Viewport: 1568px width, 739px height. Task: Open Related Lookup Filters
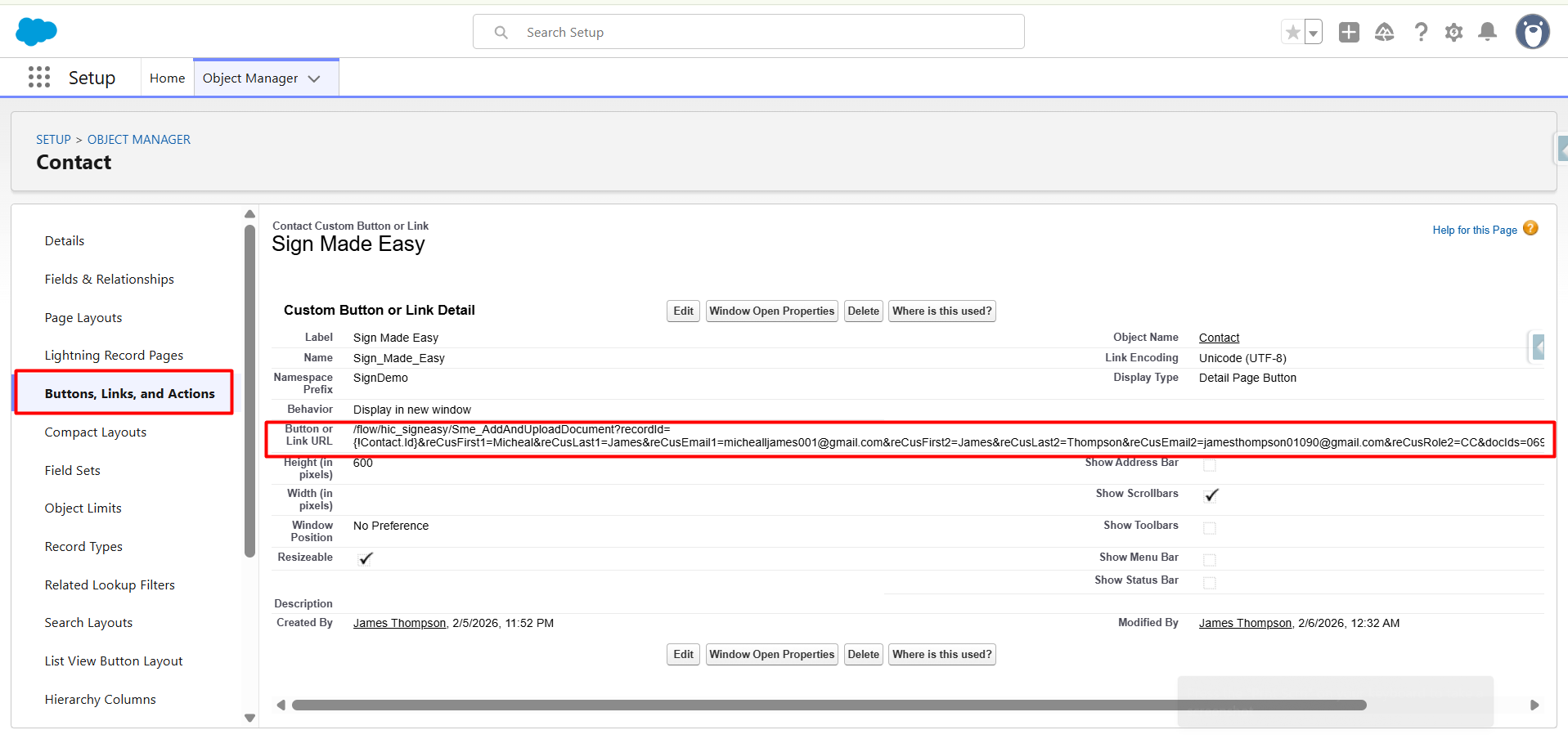(110, 585)
